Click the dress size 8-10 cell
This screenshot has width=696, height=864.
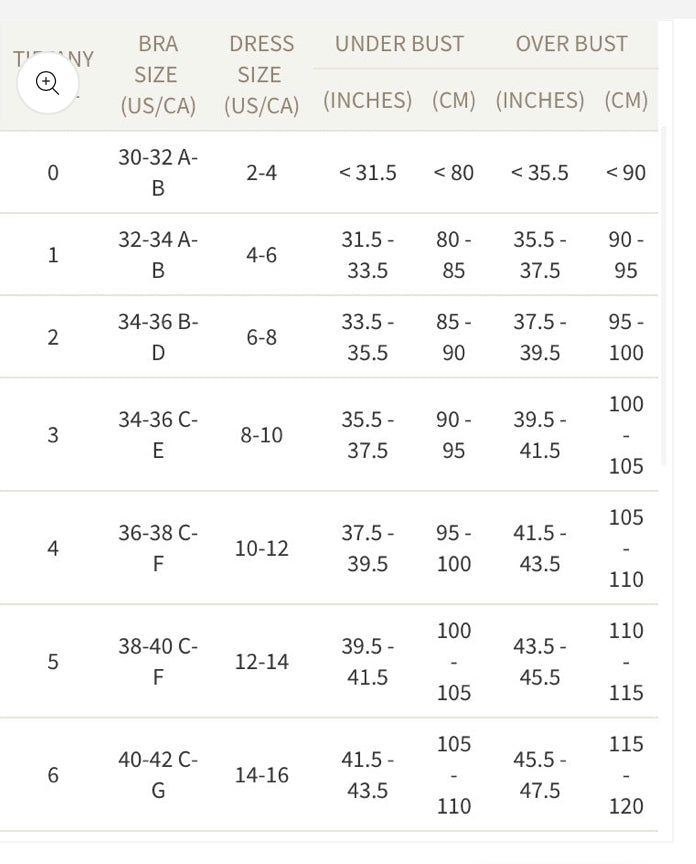click(261, 435)
